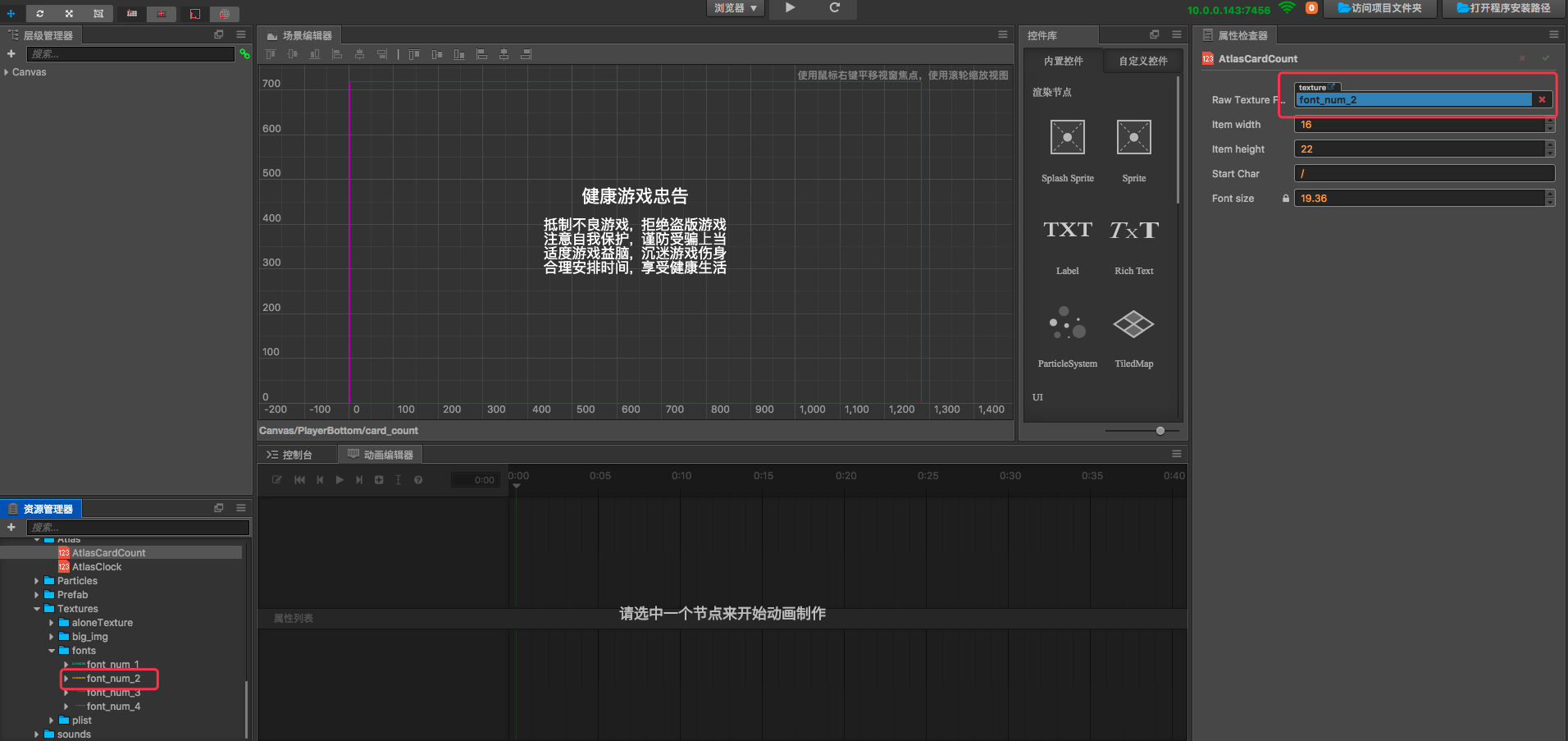Expand the plist folder
Image resolution: width=1568 pixels, height=741 pixels.
[52, 720]
